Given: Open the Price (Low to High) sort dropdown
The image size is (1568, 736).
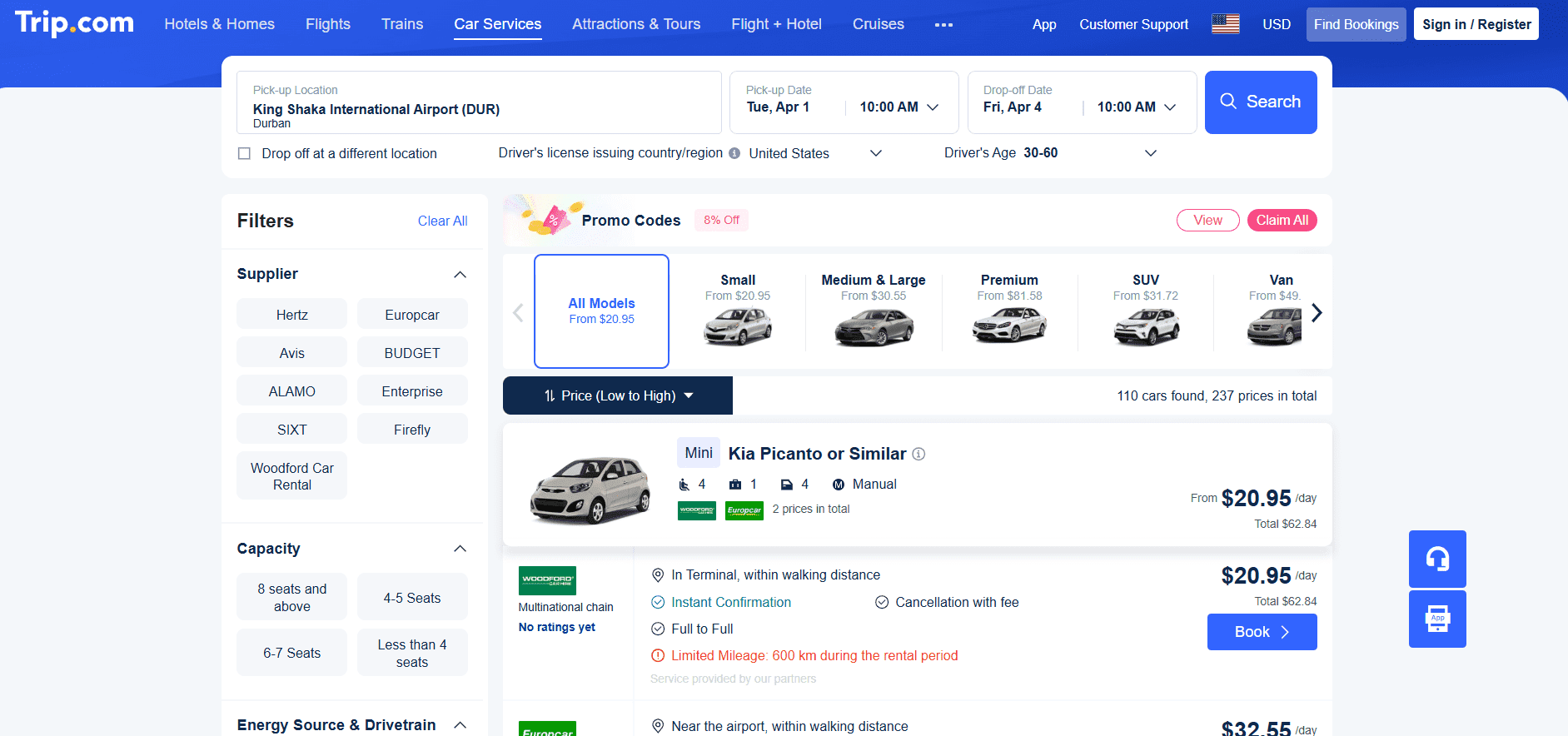Looking at the screenshot, I should 618,395.
